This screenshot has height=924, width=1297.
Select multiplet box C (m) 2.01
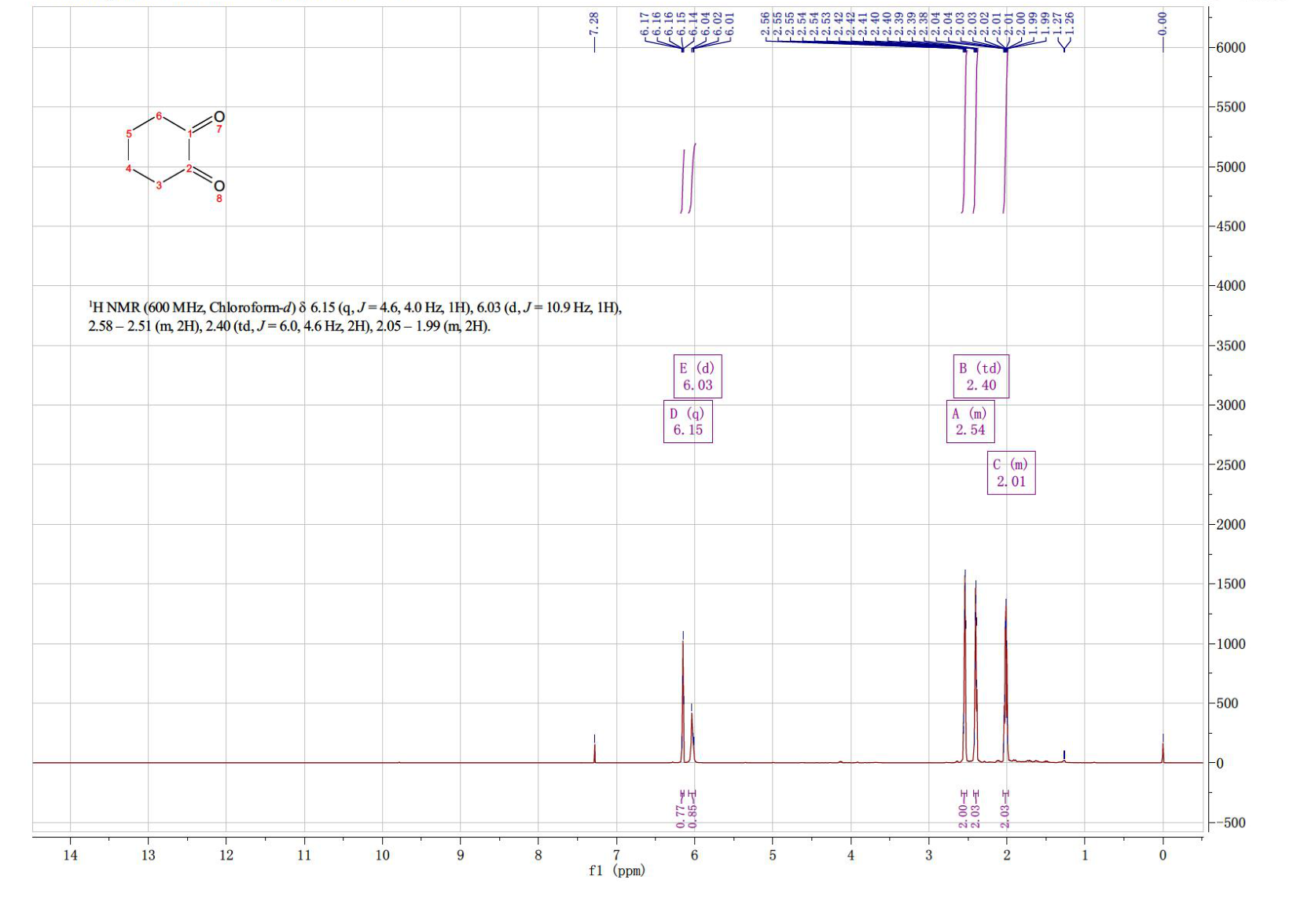pos(1011,472)
